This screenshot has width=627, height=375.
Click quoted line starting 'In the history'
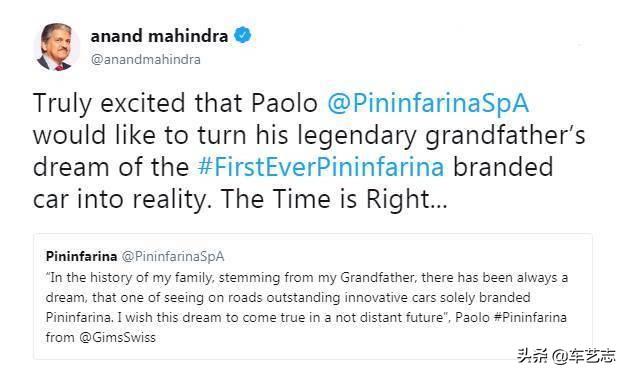(x=307, y=277)
